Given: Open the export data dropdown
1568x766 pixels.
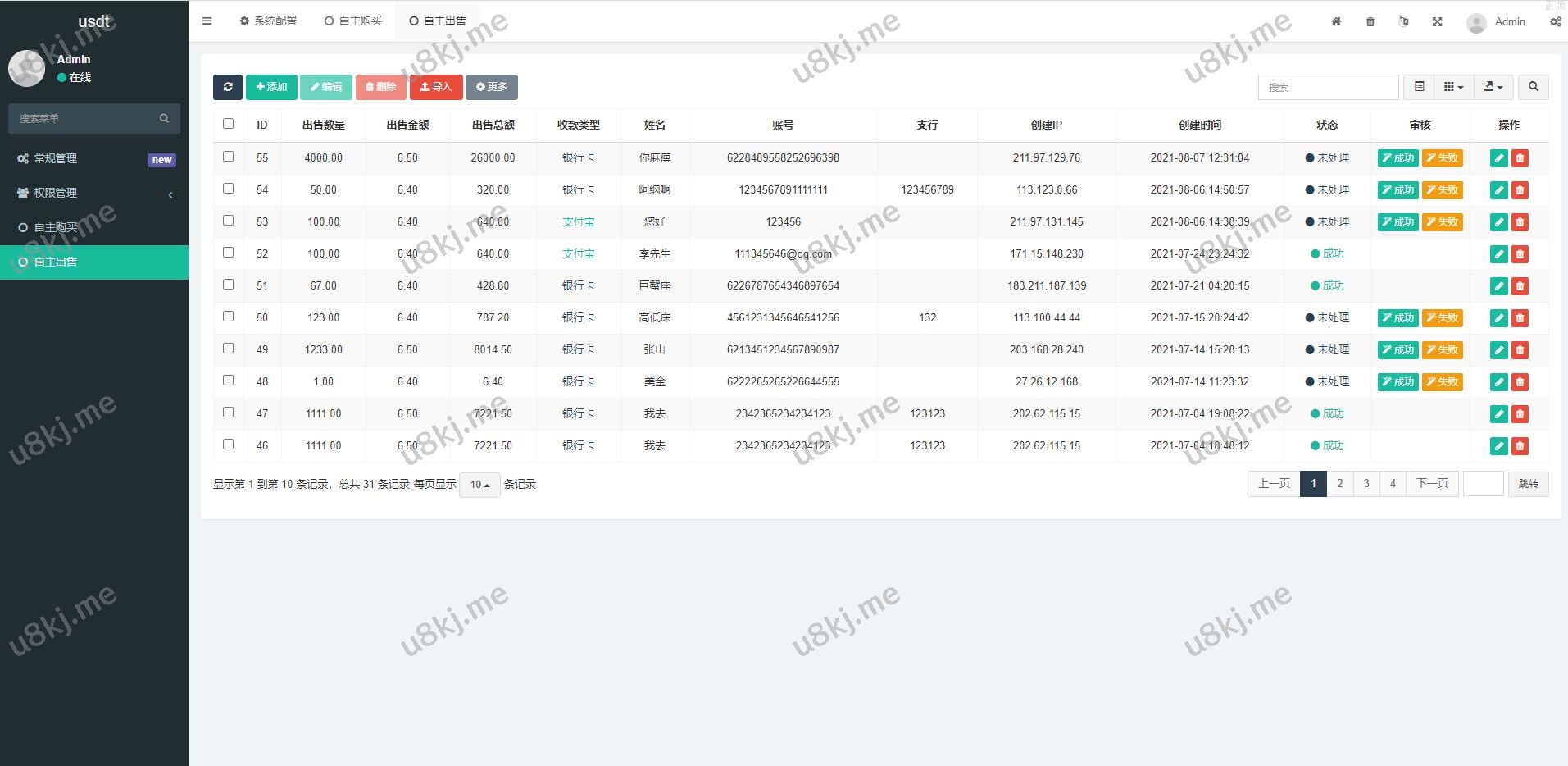Looking at the screenshot, I should click(x=1493, y=87).
